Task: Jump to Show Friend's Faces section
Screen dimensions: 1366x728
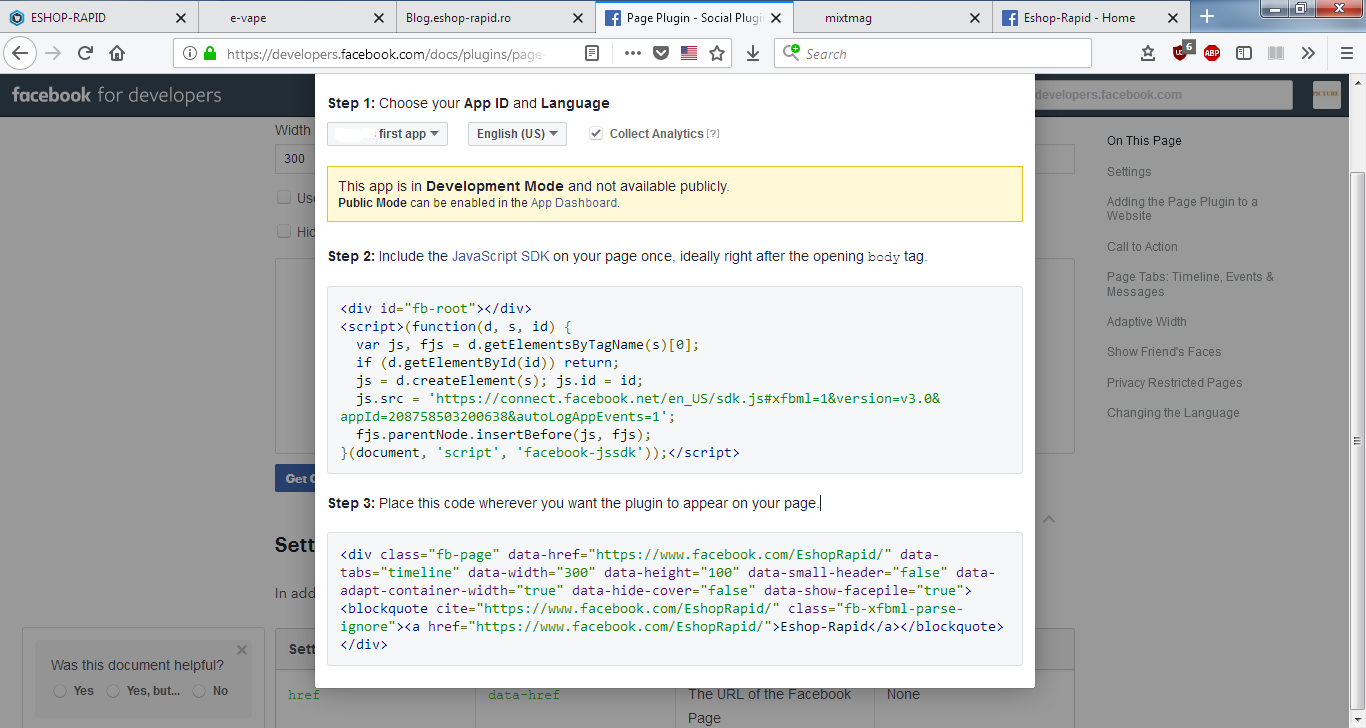Action: pyautogui.click(x=1164, y=352)
